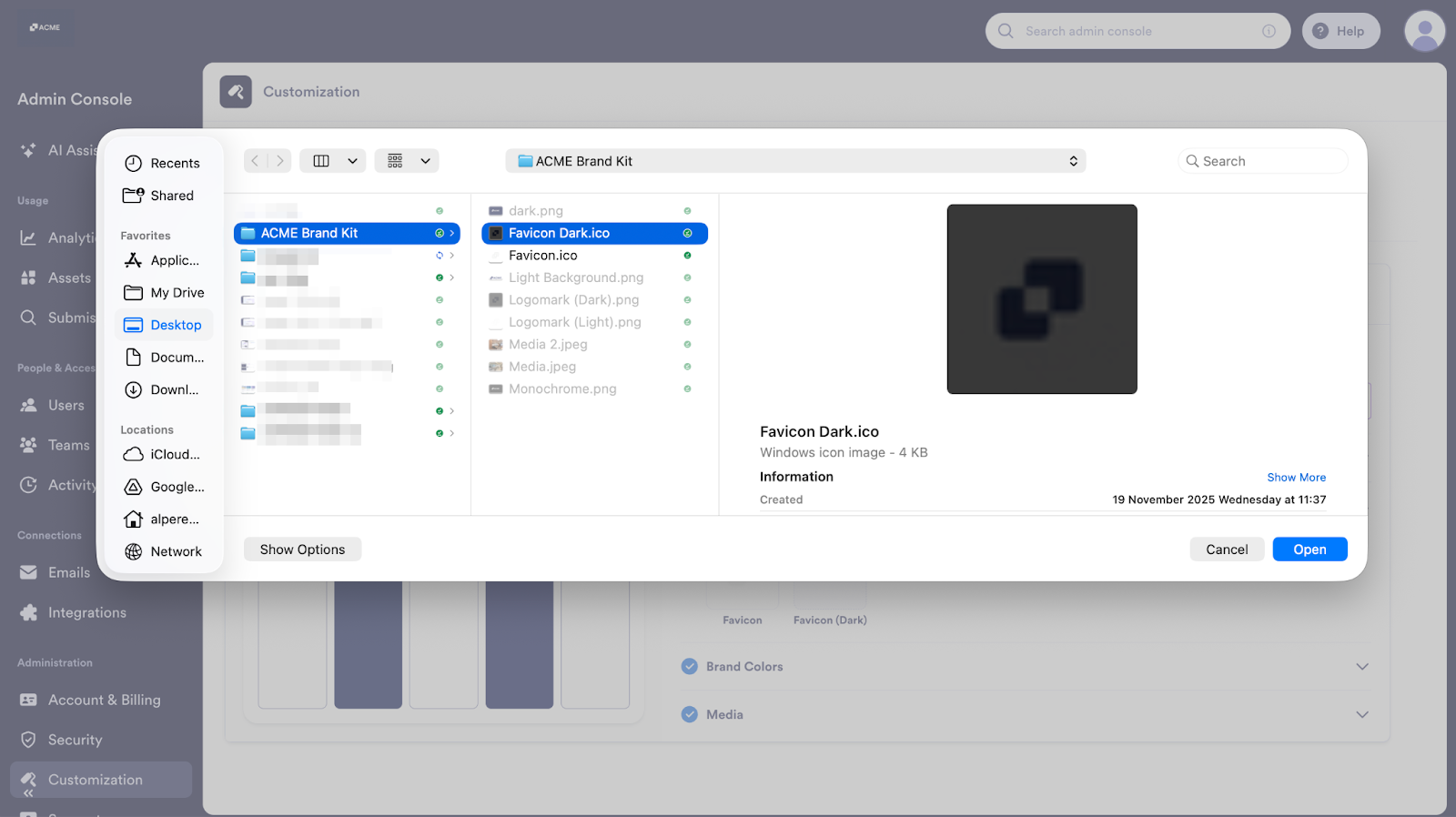Click the column view icon
This screenshot has width=1456, height=817.
[321, 161]
